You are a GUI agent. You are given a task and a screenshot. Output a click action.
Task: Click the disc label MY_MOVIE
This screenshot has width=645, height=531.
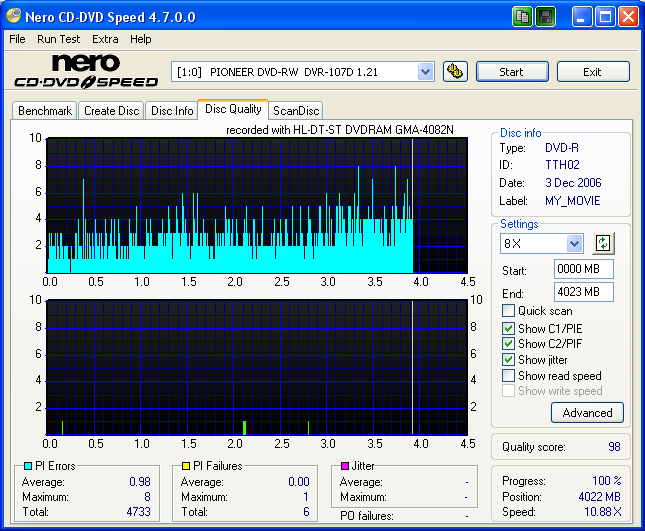coord(573,201)
